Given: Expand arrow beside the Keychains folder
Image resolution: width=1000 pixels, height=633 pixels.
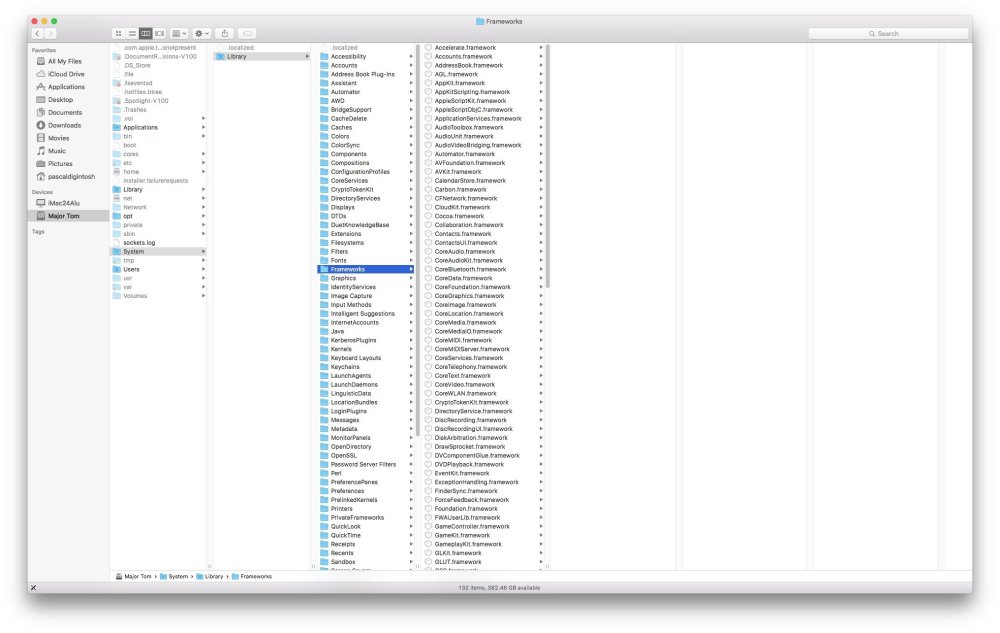Looking at the screenshot, I should click(x=411, y=367).
